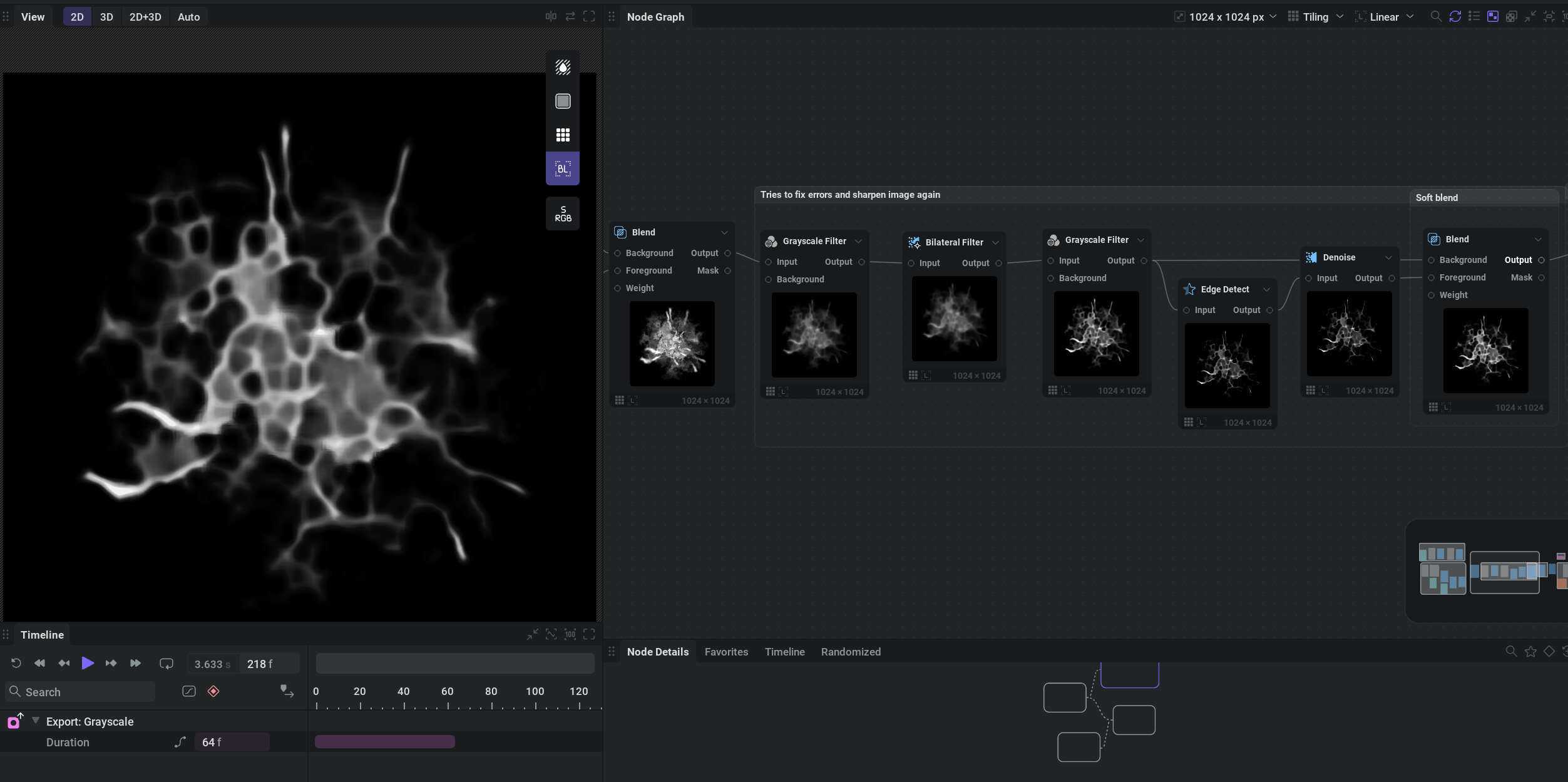Open the Randomized tab in Node Details panel
The image size is (1568, 782).
(x=850, y=651)
